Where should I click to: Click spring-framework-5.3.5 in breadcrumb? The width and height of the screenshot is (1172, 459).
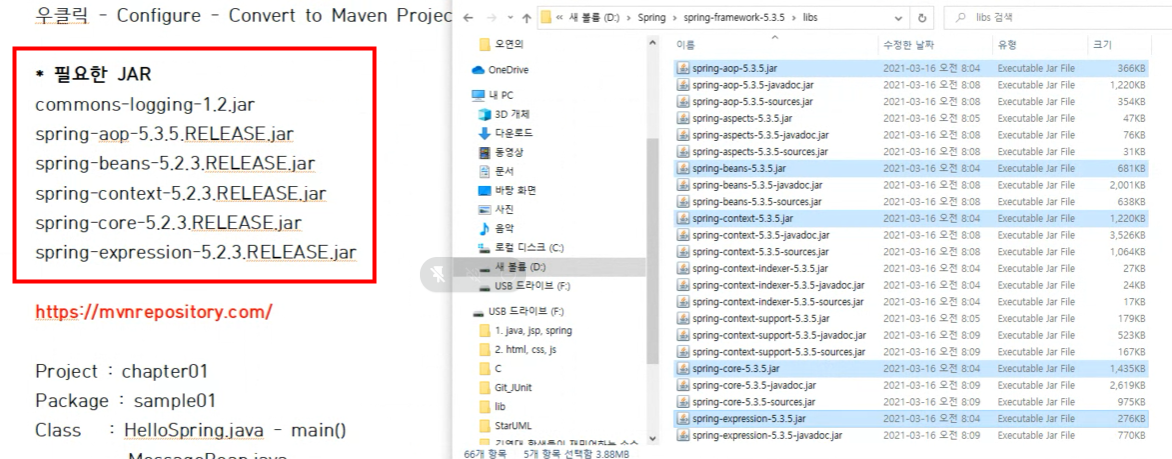(x=733, y=17)
